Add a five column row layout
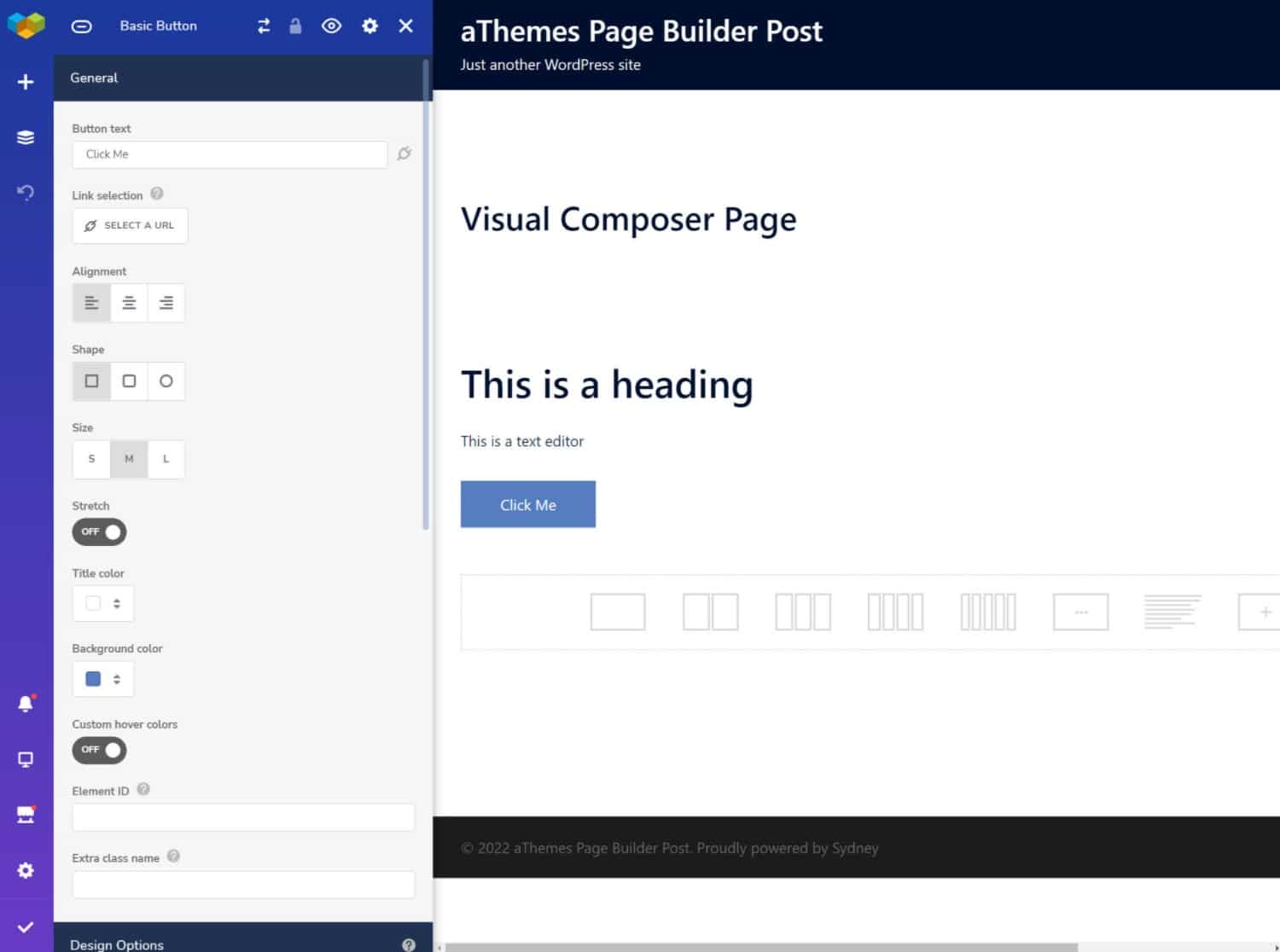 click(988, 612)
